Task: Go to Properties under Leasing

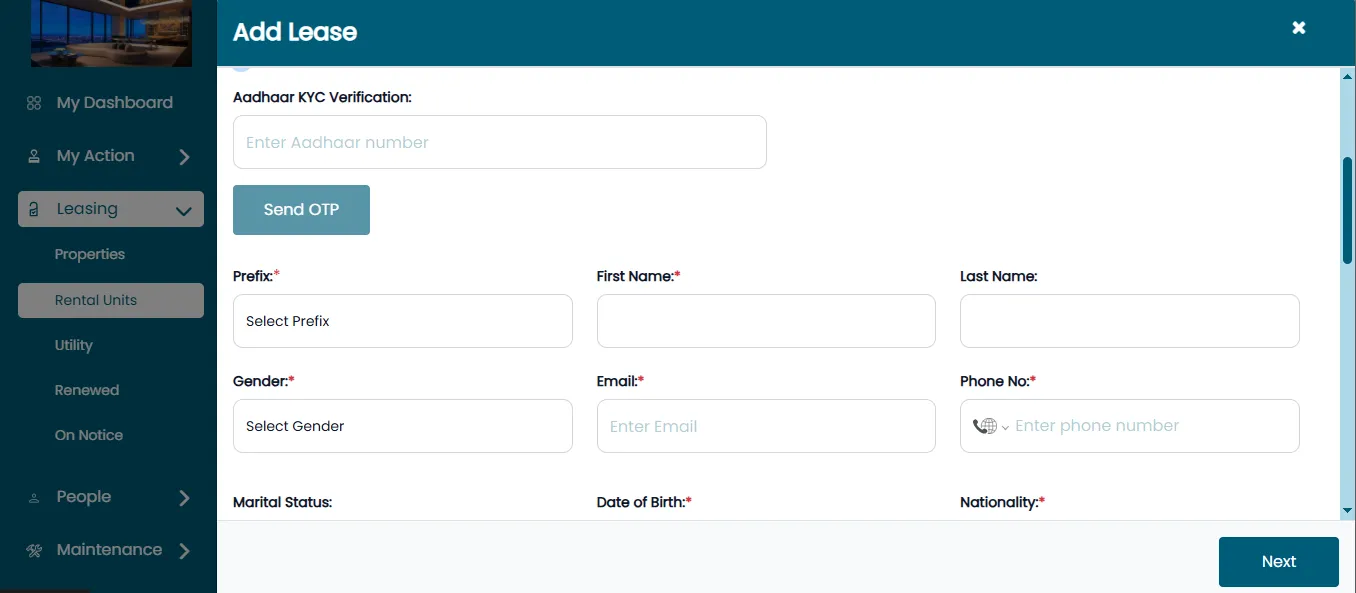Action: (x=90, y=254)
